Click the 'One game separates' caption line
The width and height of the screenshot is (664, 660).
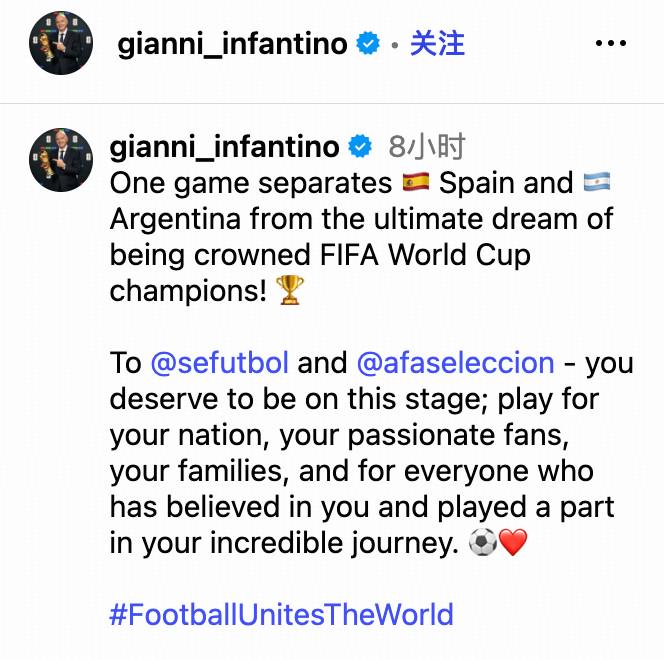[251, 184]
